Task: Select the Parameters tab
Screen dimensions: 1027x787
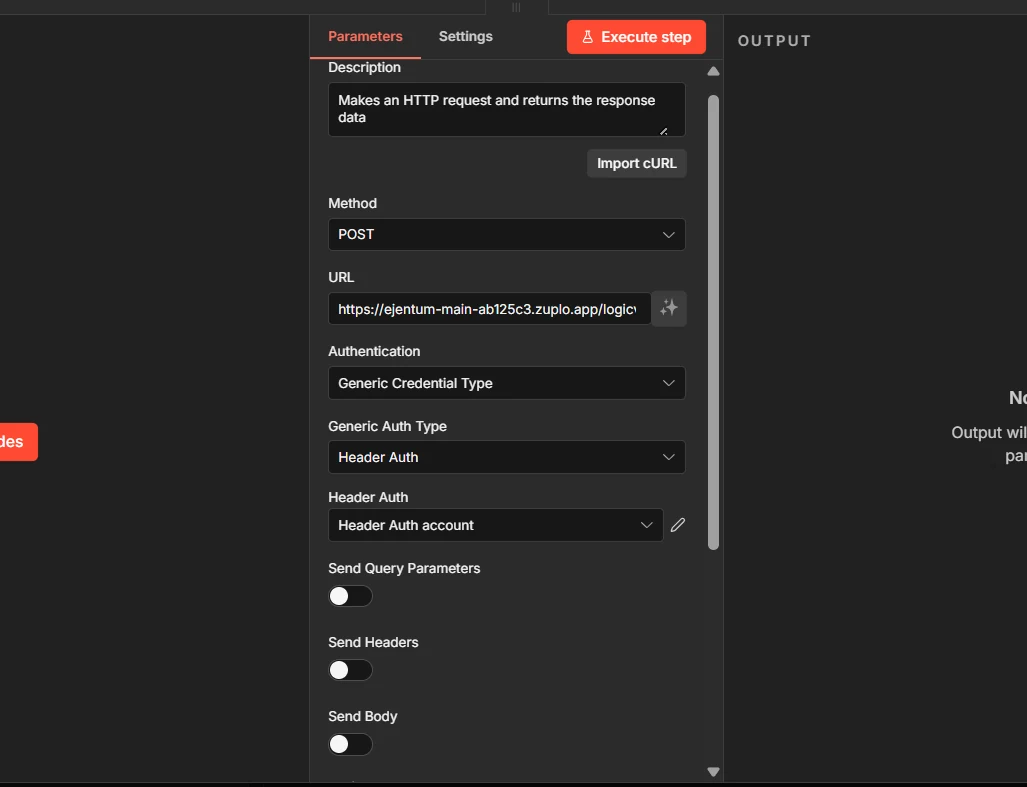Action: pos(365,36)
